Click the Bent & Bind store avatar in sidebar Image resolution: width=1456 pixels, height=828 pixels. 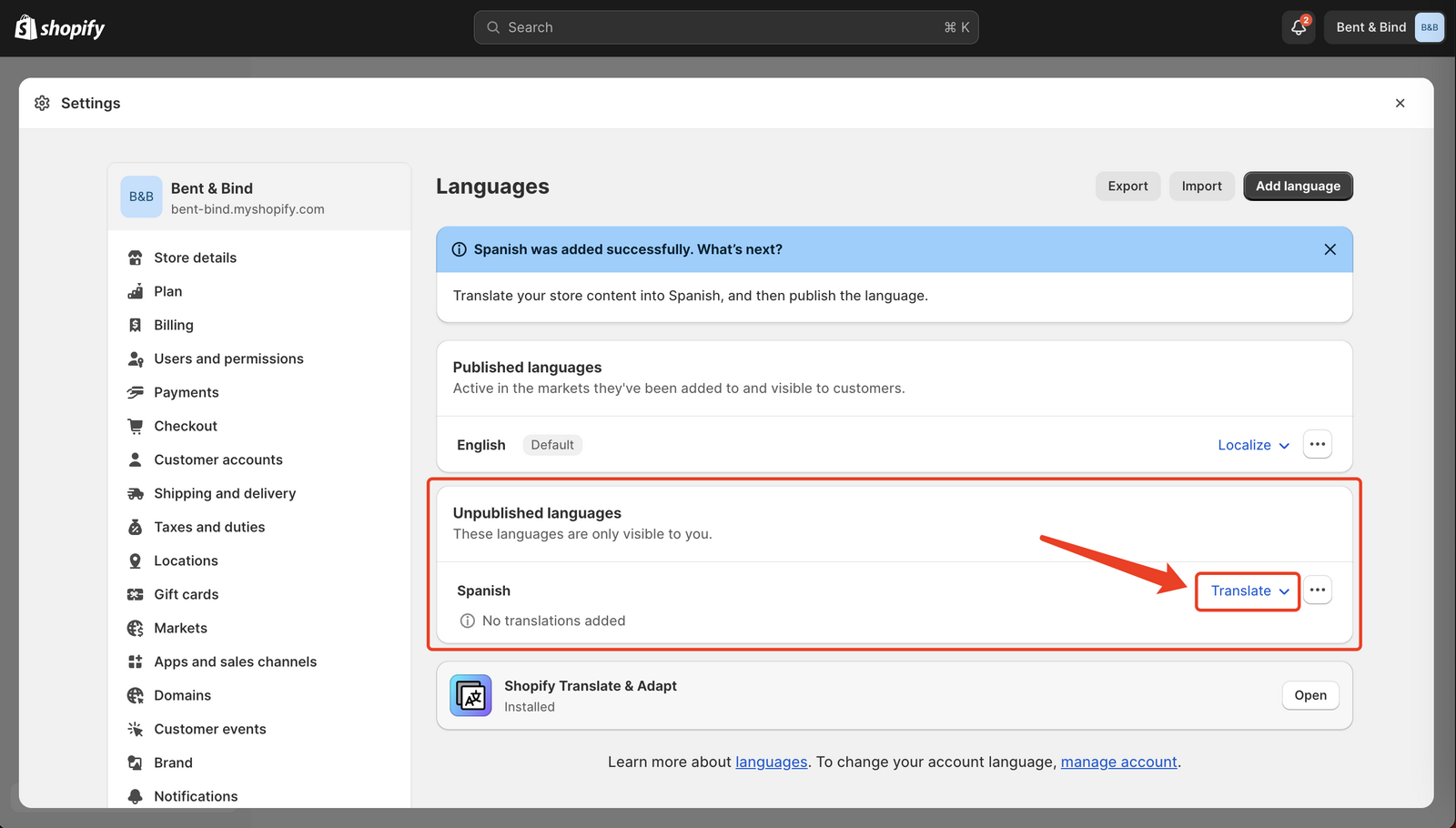point(141,197)
